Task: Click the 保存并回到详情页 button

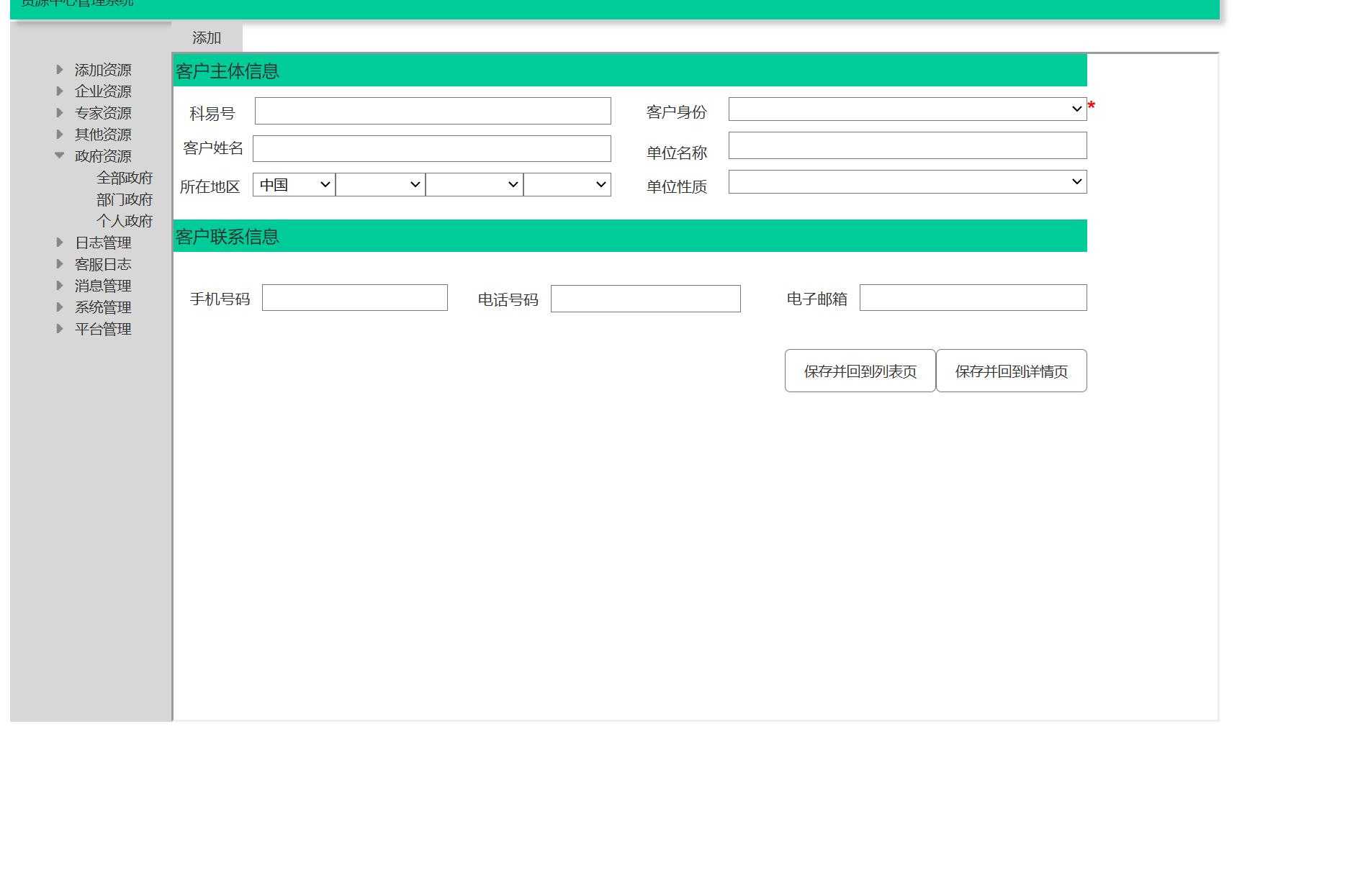Action: click(x=1011, y=371)
